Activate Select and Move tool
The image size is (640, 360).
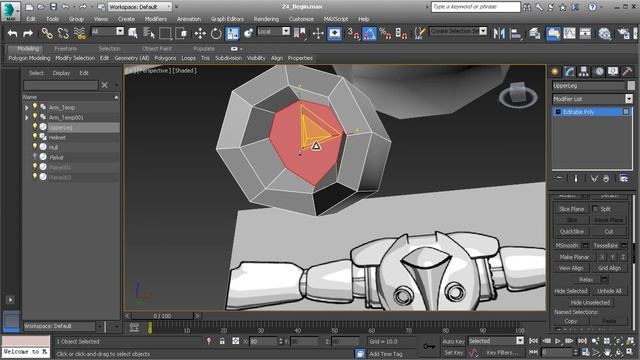(200, 33)
